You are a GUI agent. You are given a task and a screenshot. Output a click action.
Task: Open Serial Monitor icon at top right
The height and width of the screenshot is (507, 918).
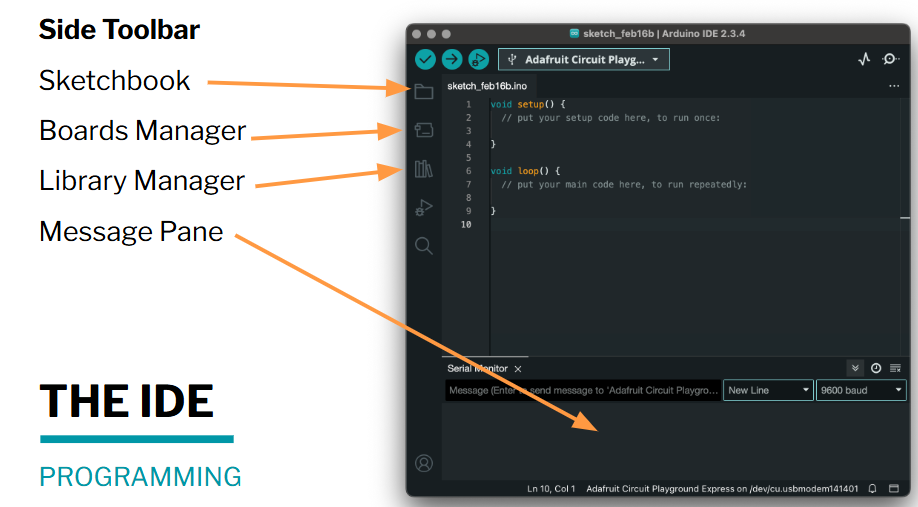[x=890, y=60]
